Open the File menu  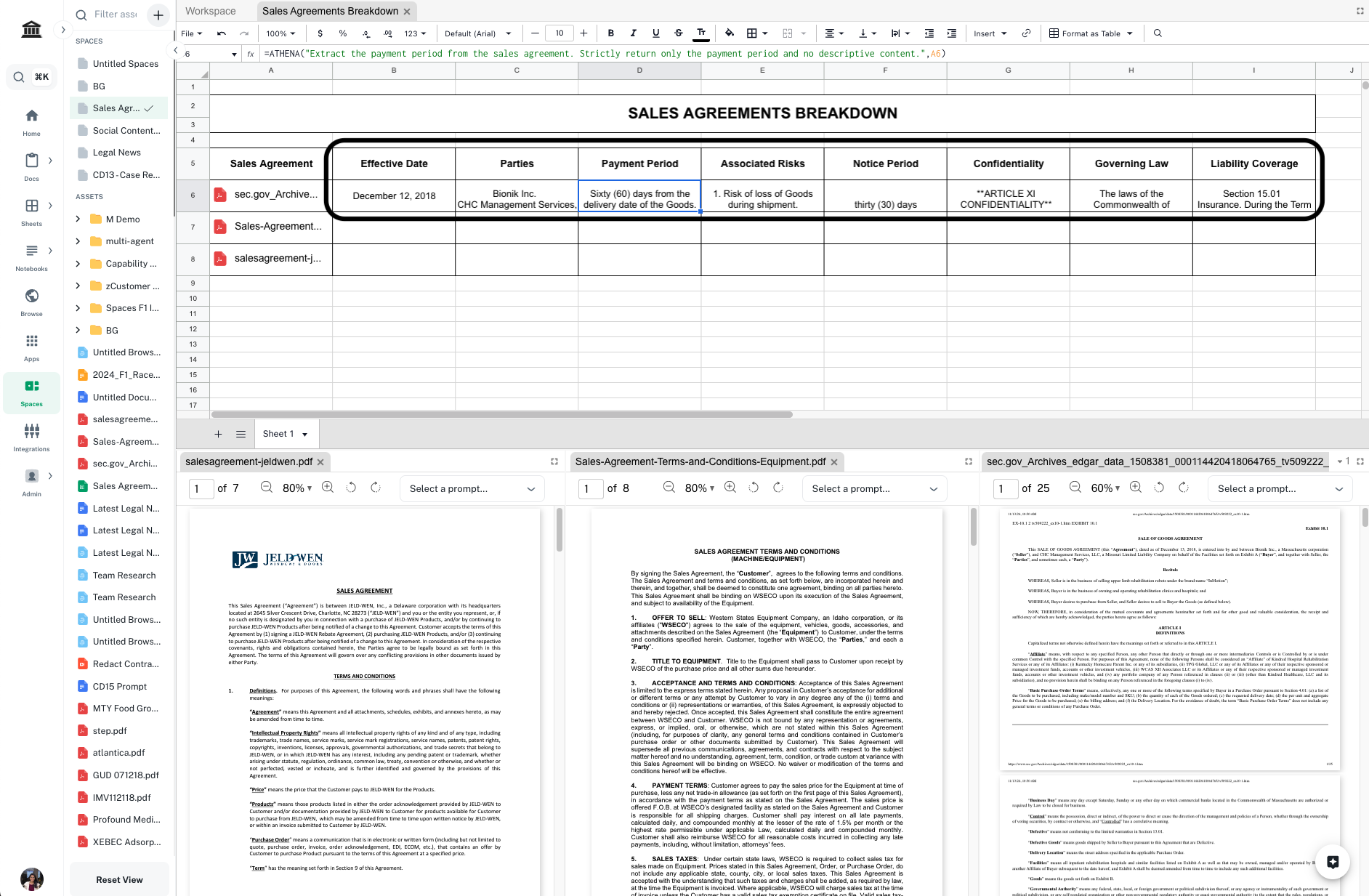coord(192,33)
